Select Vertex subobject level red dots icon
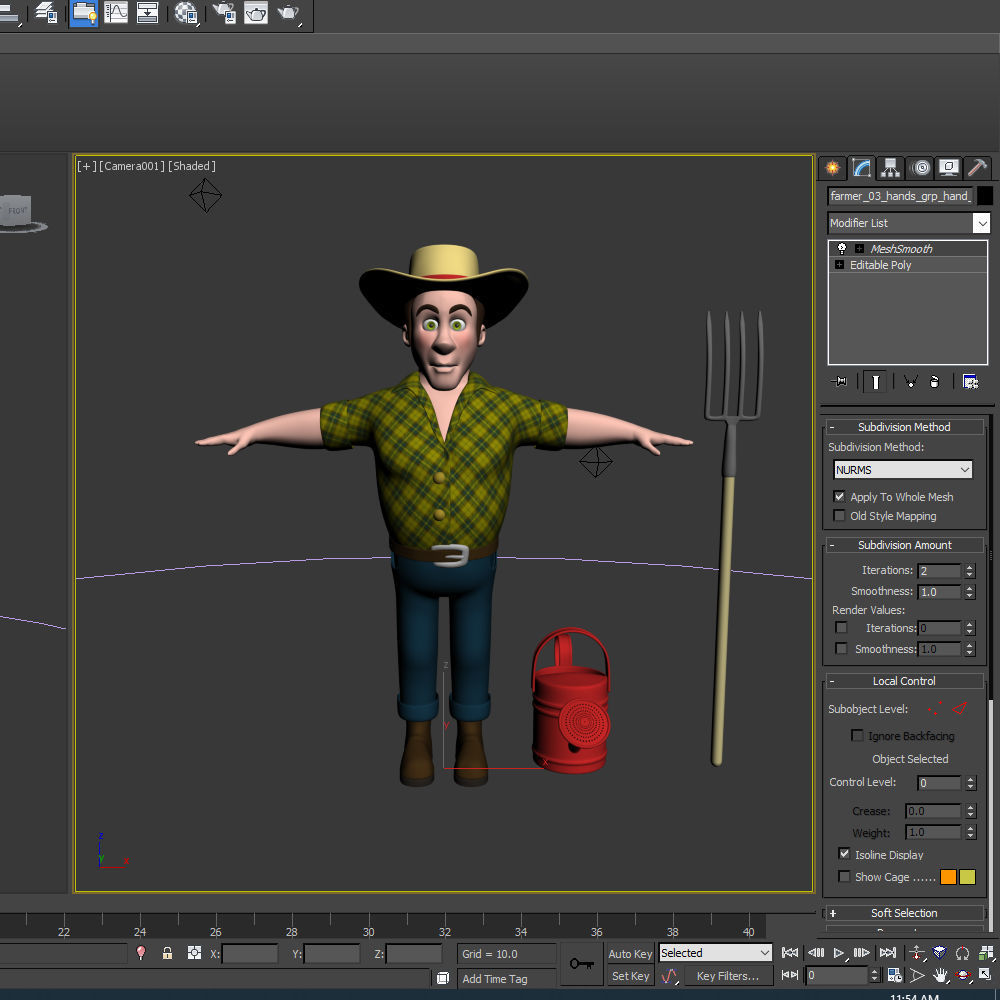Image resolution: width=1000 pixels, height=1000 pixels. (936, 709)
